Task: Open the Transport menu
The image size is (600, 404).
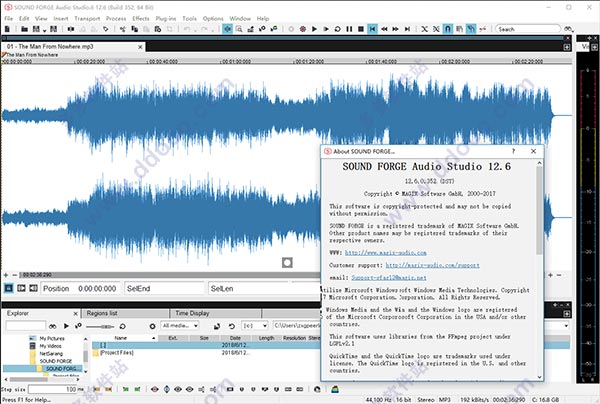Action: [87, 18]
